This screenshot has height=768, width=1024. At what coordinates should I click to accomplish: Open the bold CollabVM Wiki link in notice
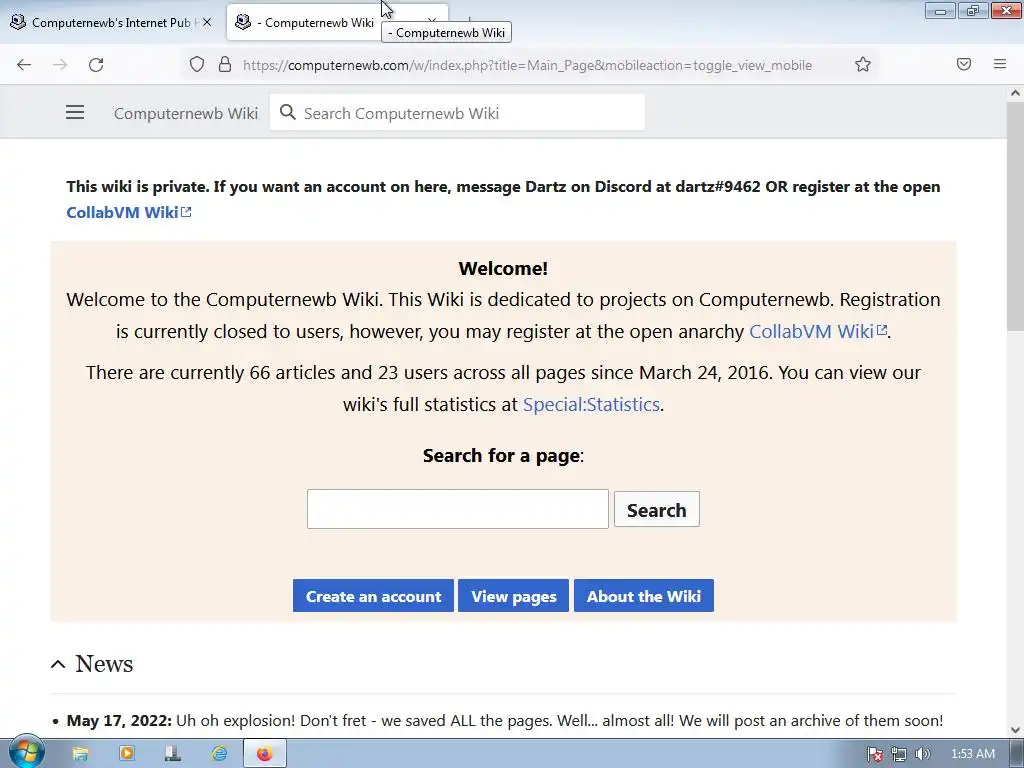pyautogui.click(x=129, y=212)
